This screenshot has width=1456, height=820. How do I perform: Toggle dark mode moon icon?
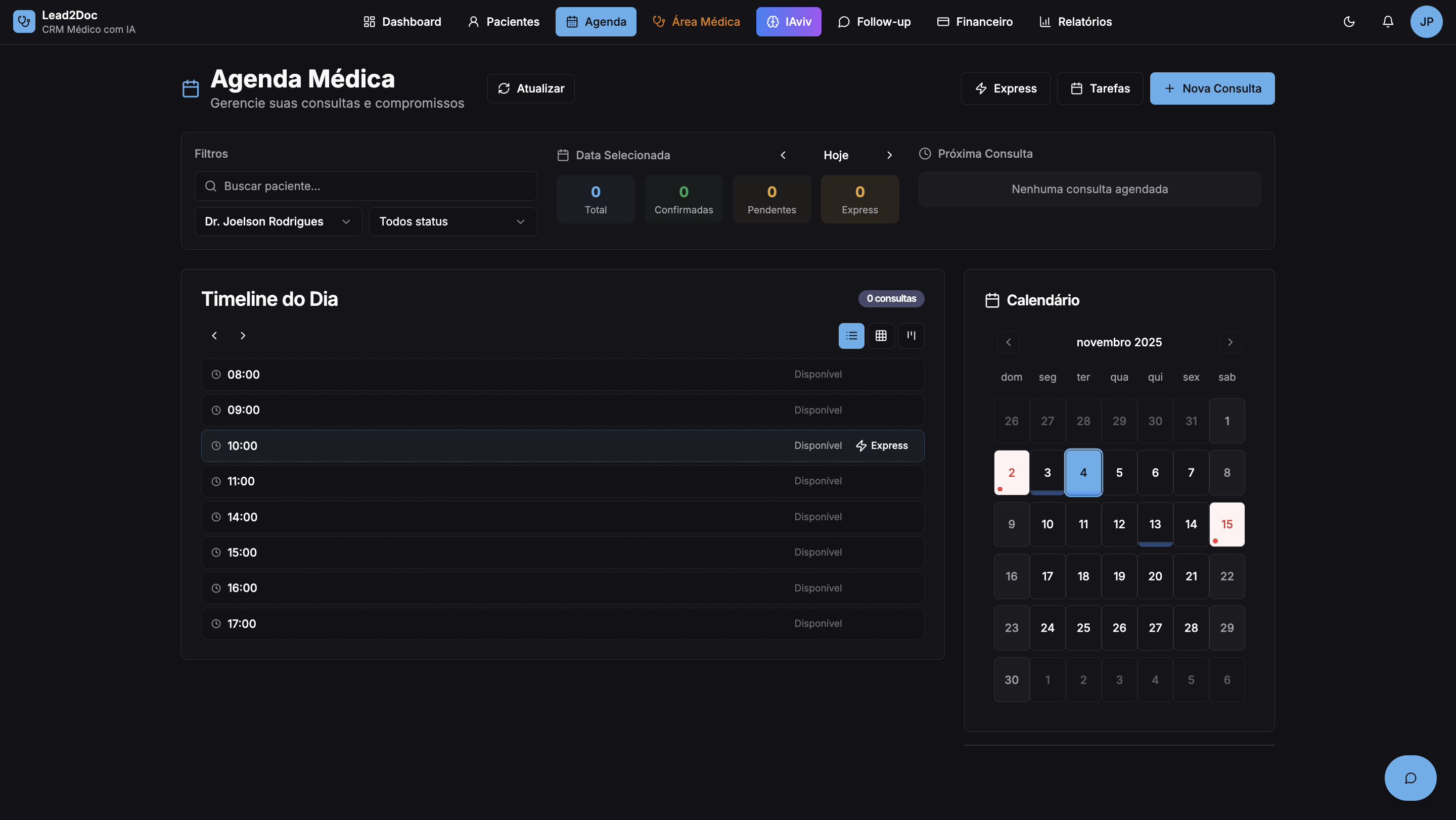point(1349,21)
